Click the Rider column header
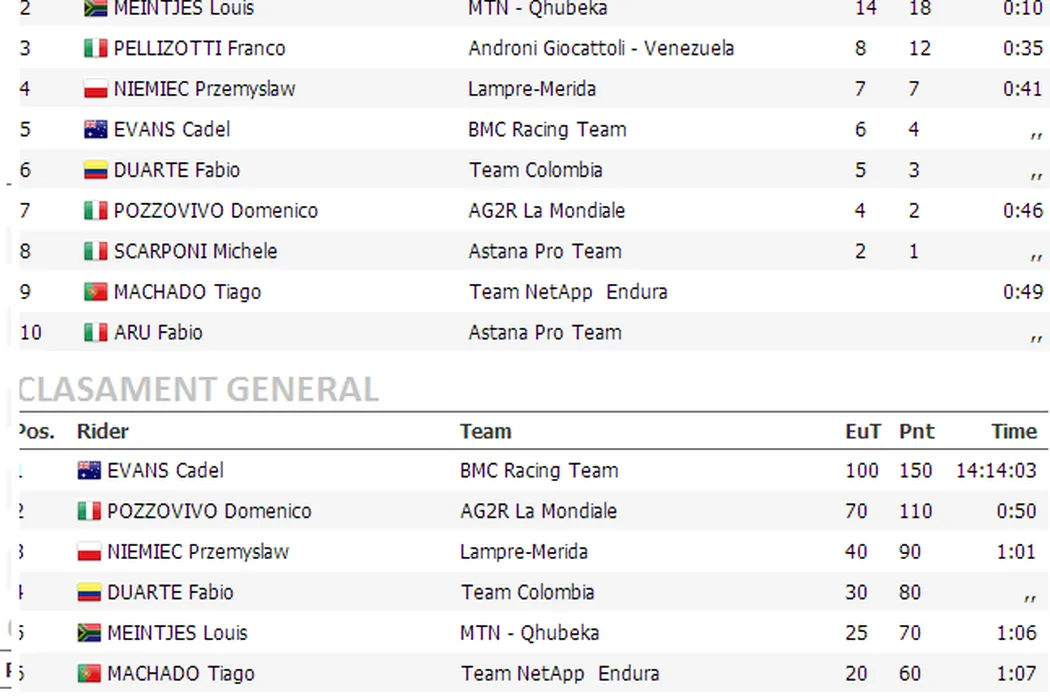The height and width of the screenshot is (700, 1050). click(x=103, y=432)
